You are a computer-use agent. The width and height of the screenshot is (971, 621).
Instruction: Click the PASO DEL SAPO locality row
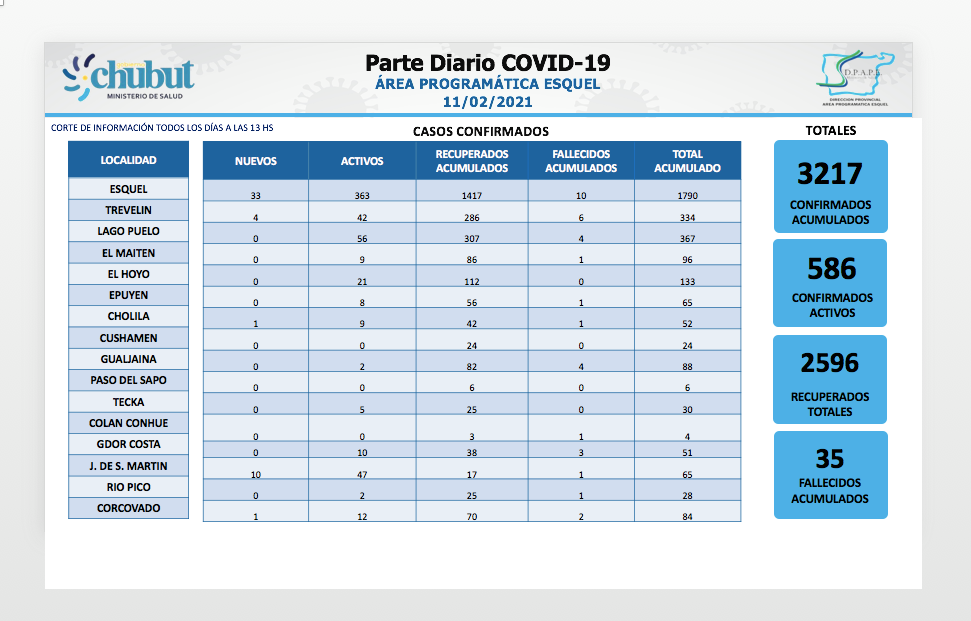coord(128,380)
